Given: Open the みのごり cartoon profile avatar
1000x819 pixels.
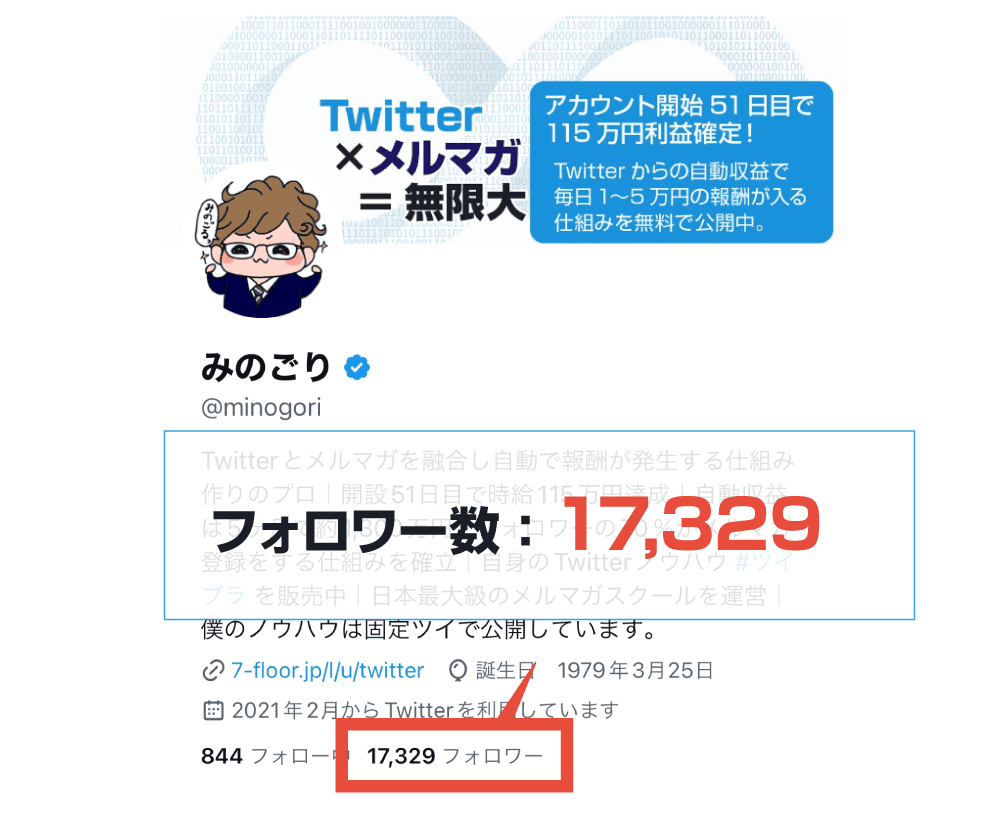Looking at the screenshot, I should point(258,245).
